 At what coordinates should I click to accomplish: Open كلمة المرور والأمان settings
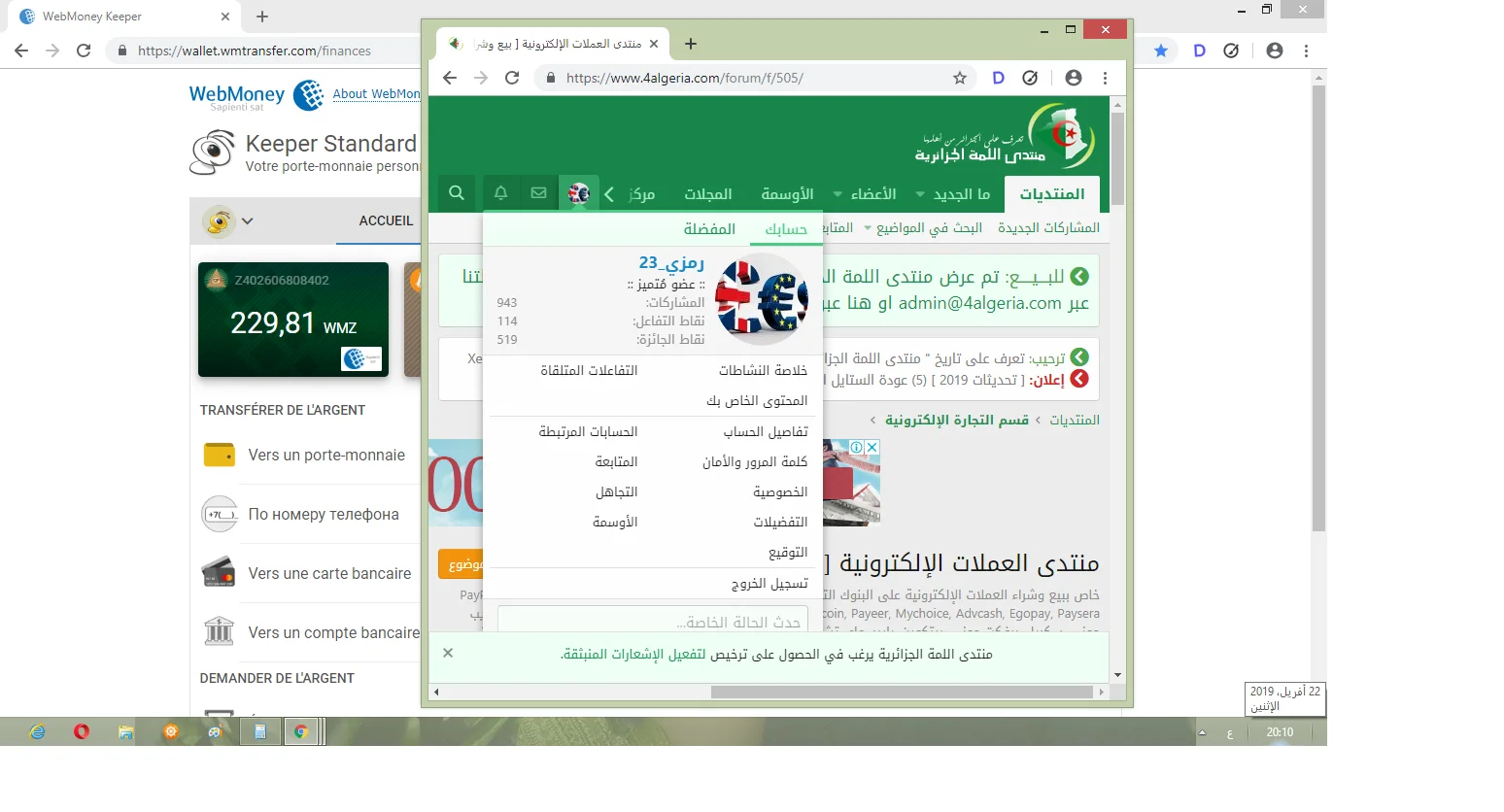coord(755,461)
